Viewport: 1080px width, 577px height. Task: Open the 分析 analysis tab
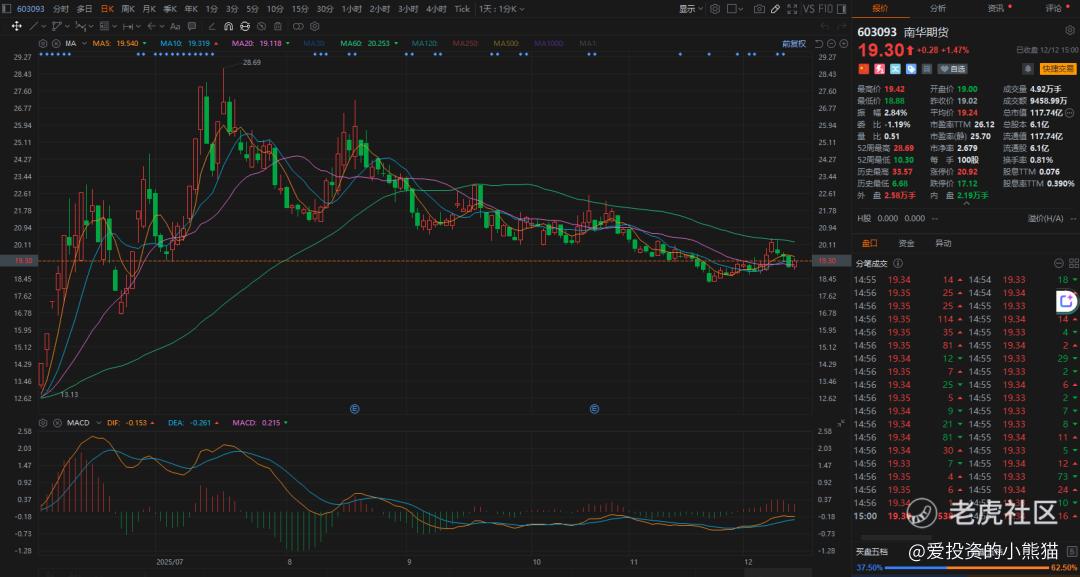tap(937, 9)
